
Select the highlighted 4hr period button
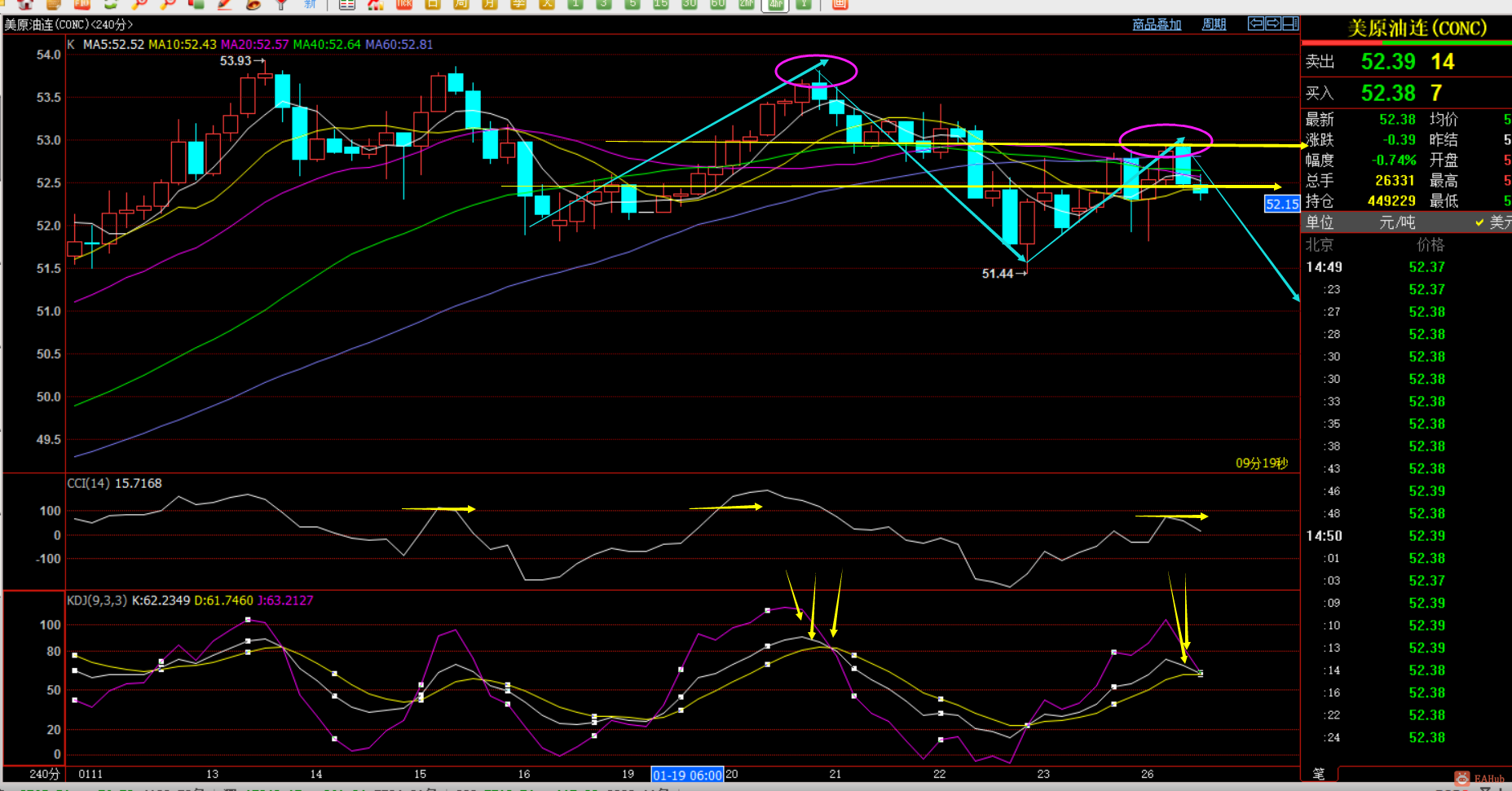775,4
